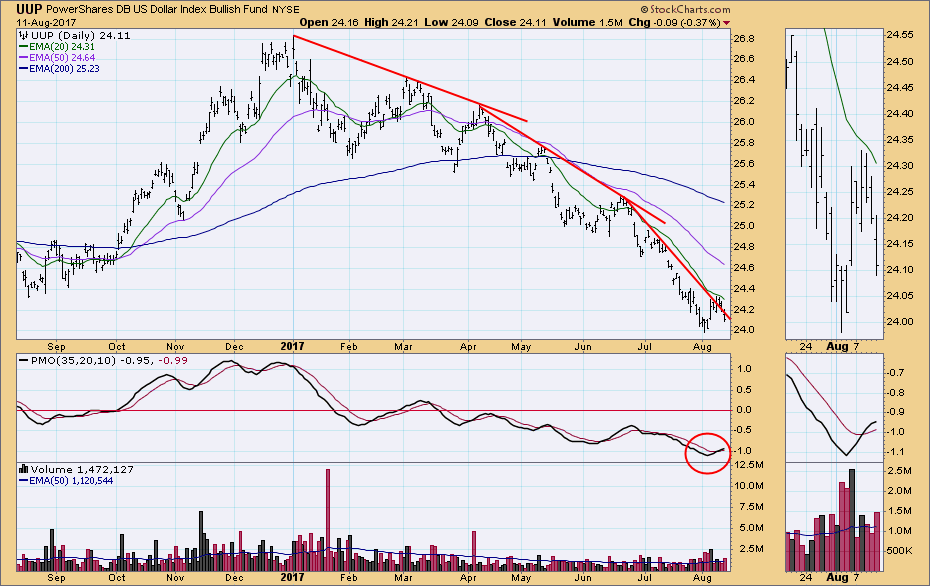Click the volume histogram icon beside Volume label
The image size is (930, 586).
[24, 469]
